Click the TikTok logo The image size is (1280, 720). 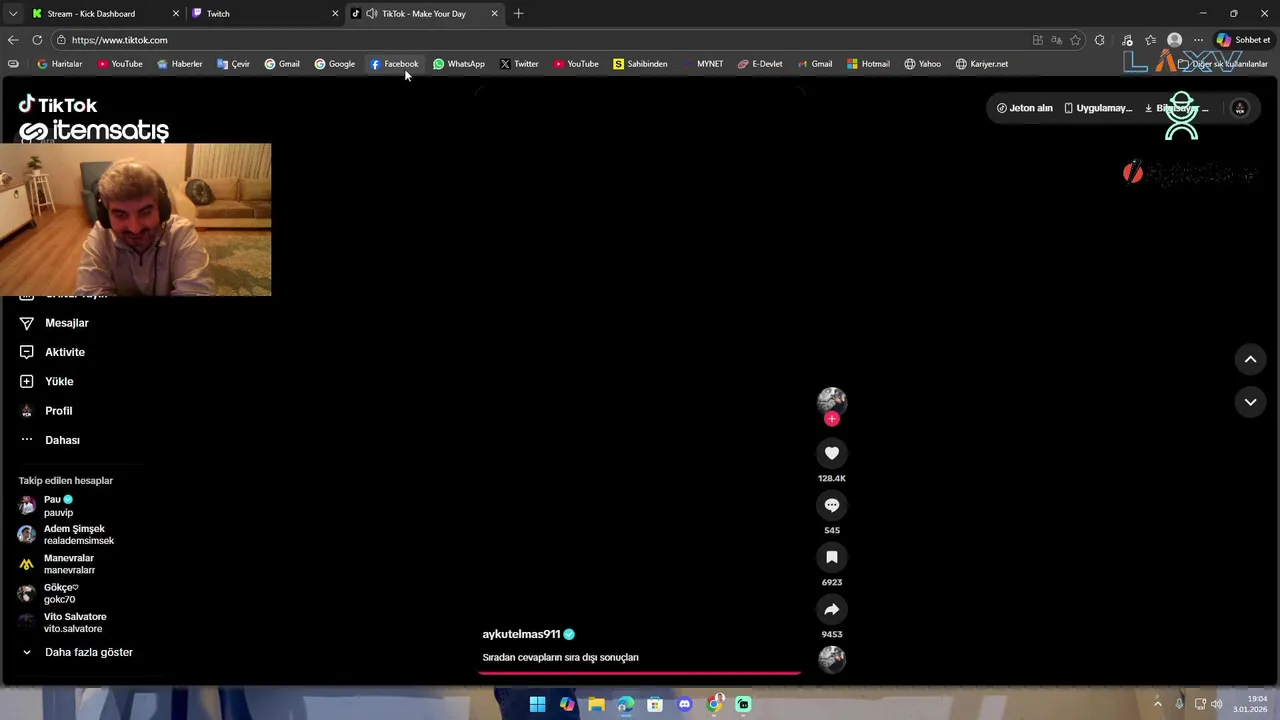pos(58,104)
